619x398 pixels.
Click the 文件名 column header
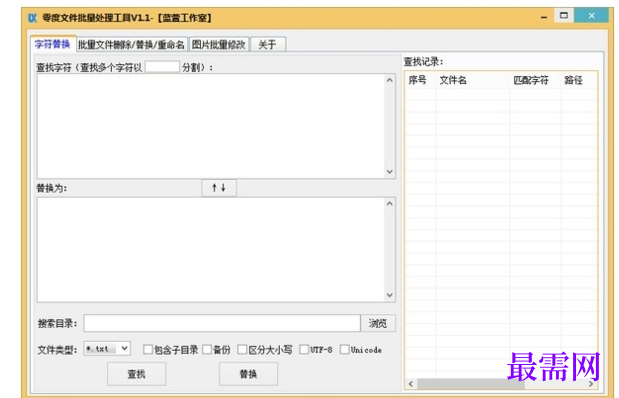point(473,80)
